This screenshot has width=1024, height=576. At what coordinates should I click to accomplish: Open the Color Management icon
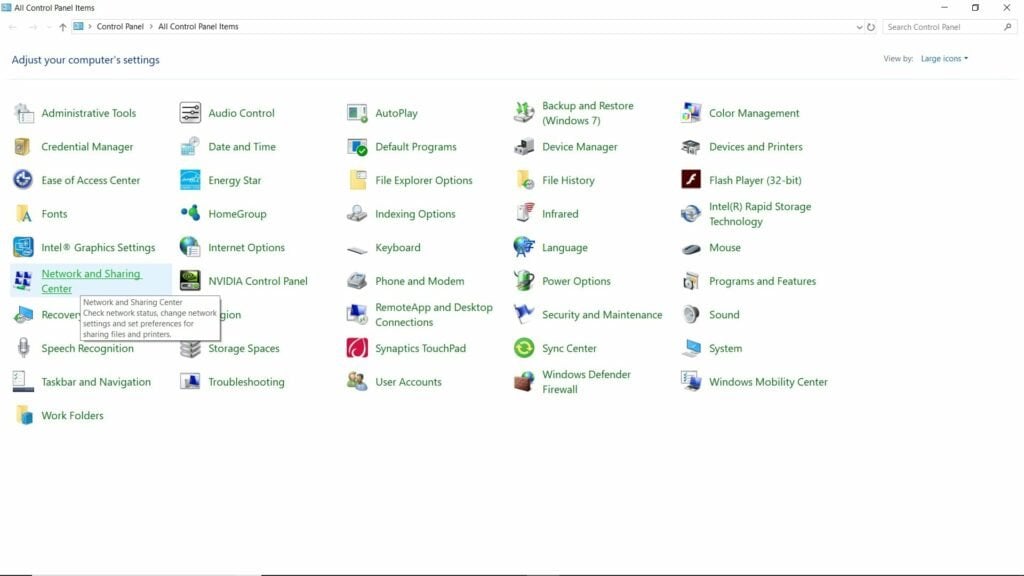click(x=691, y=113)
